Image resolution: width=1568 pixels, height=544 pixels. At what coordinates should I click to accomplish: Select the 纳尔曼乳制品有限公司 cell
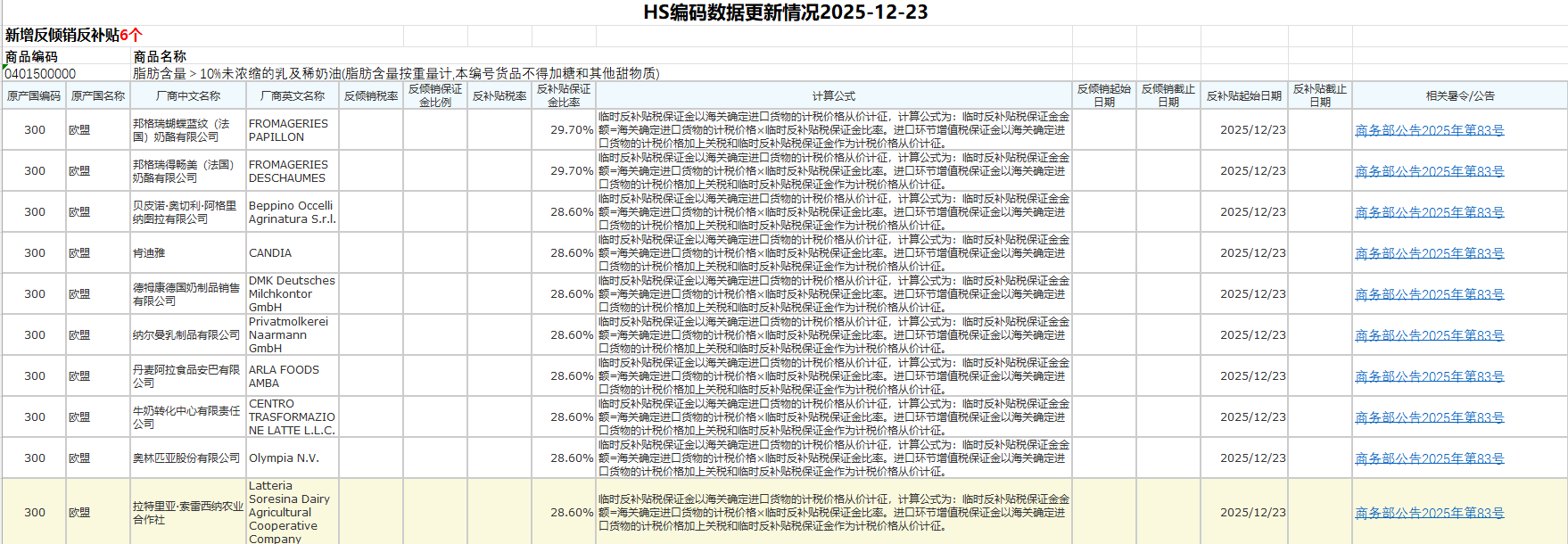pos(188,335)
